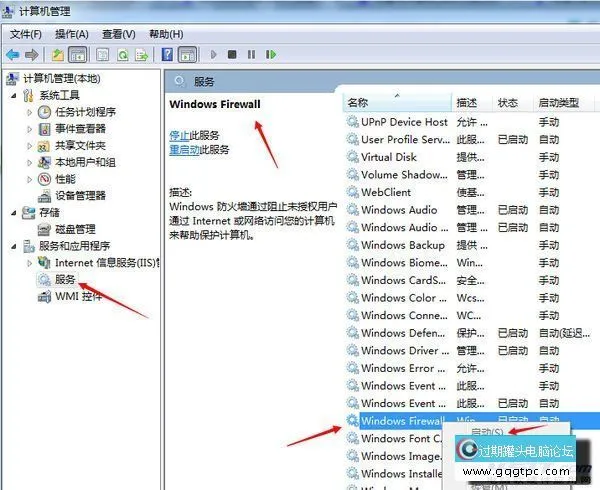600x490 pixels.
Task: Select the 共享文件夹 icon
Action: point(44,146)
